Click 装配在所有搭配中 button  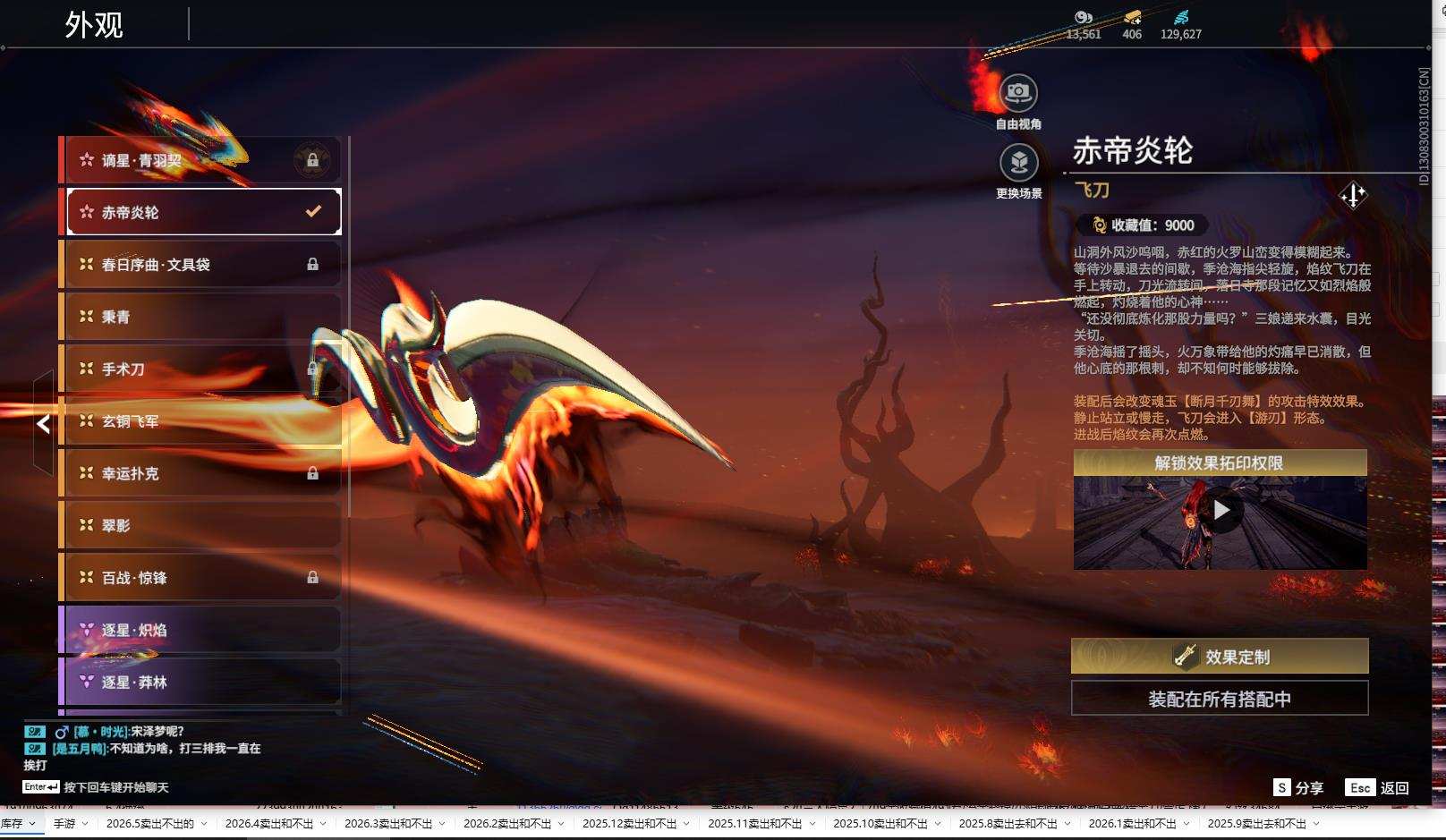pos(1220,699)
